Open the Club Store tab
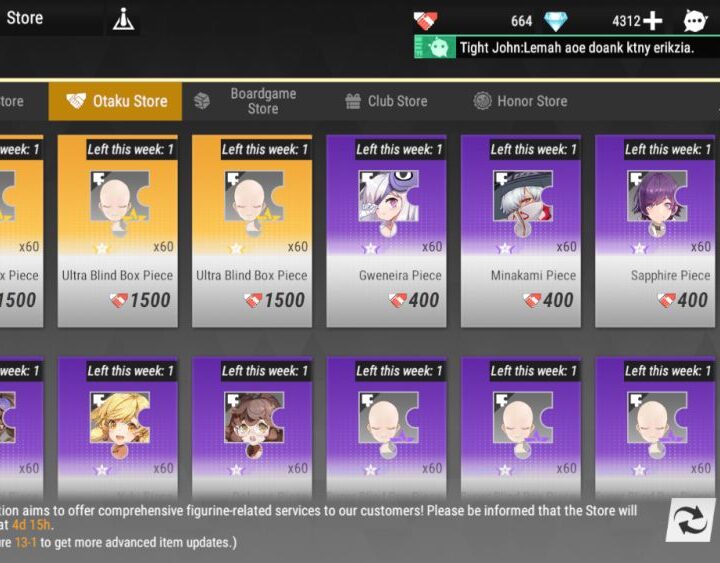 (386, 101)
